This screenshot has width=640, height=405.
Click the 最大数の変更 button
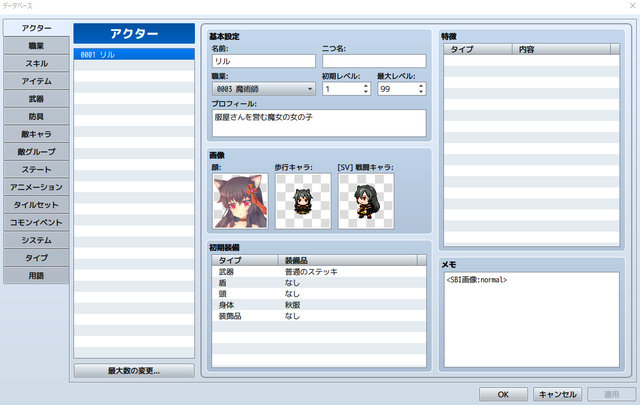pyautogui.click(x=134, y=371)
